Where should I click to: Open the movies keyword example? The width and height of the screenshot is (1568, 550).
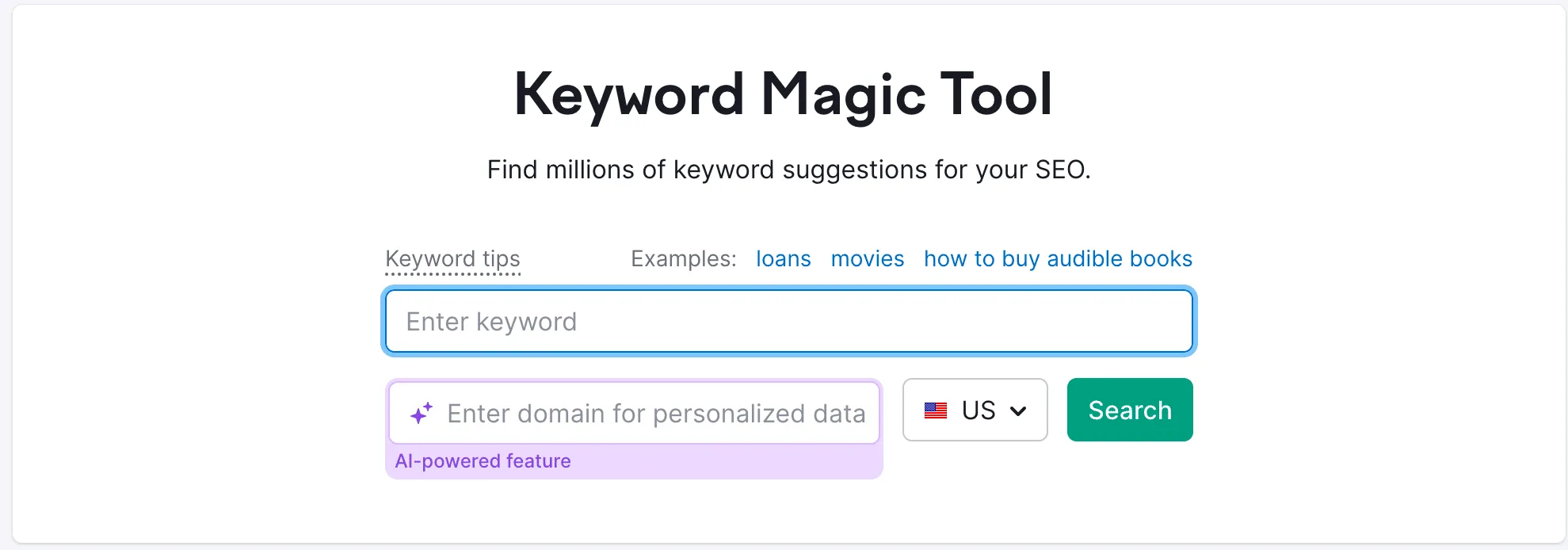(x=867, y=258)
